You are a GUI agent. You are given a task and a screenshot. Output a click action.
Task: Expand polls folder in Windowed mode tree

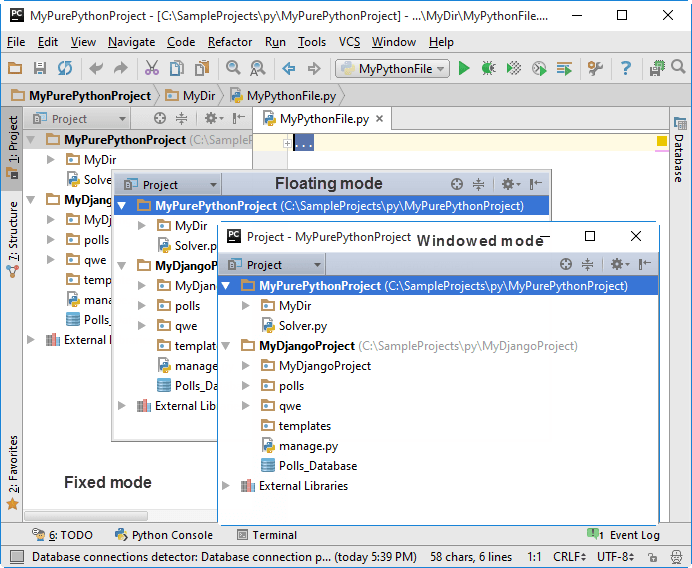pos(245,386)
